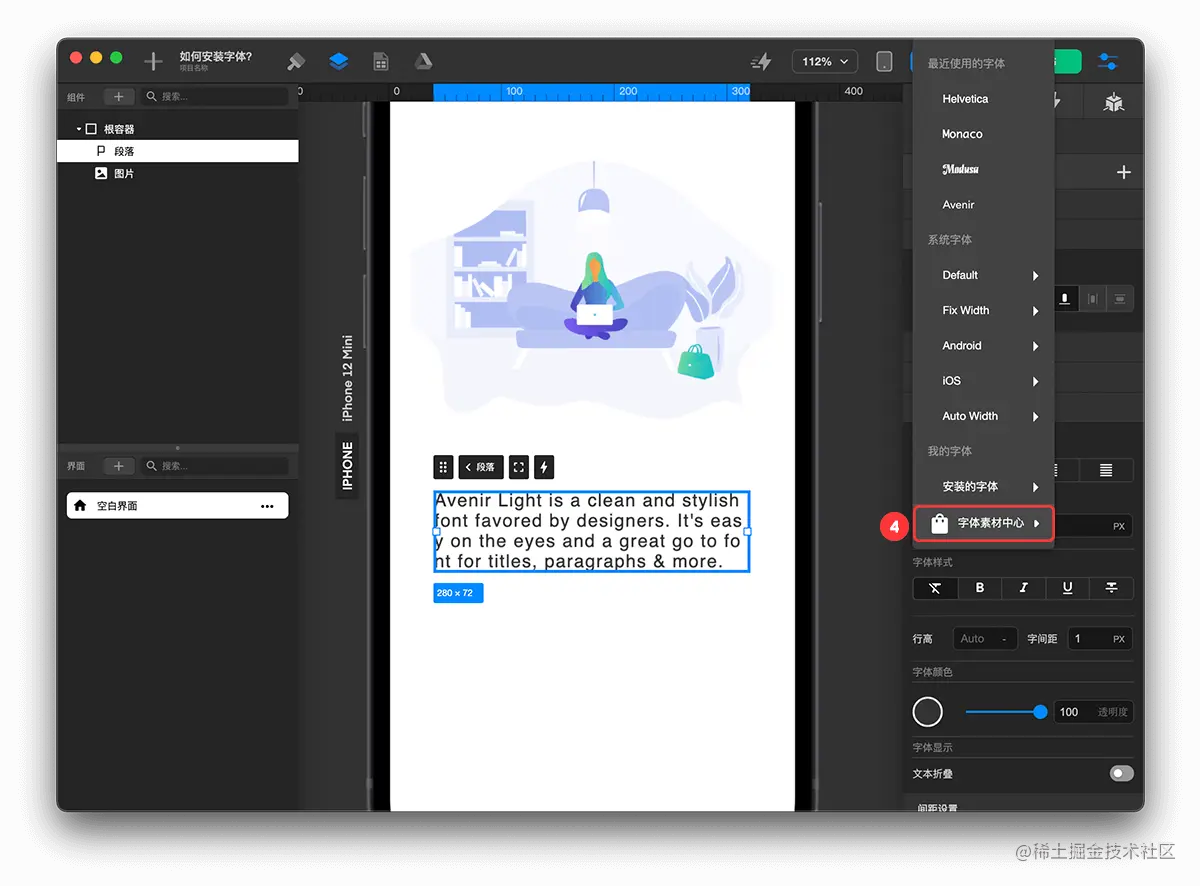The height and width of the screenshot is (886, 1200).
Task: Click the plus icon in right panel
Action: (x=1123, y=172)
